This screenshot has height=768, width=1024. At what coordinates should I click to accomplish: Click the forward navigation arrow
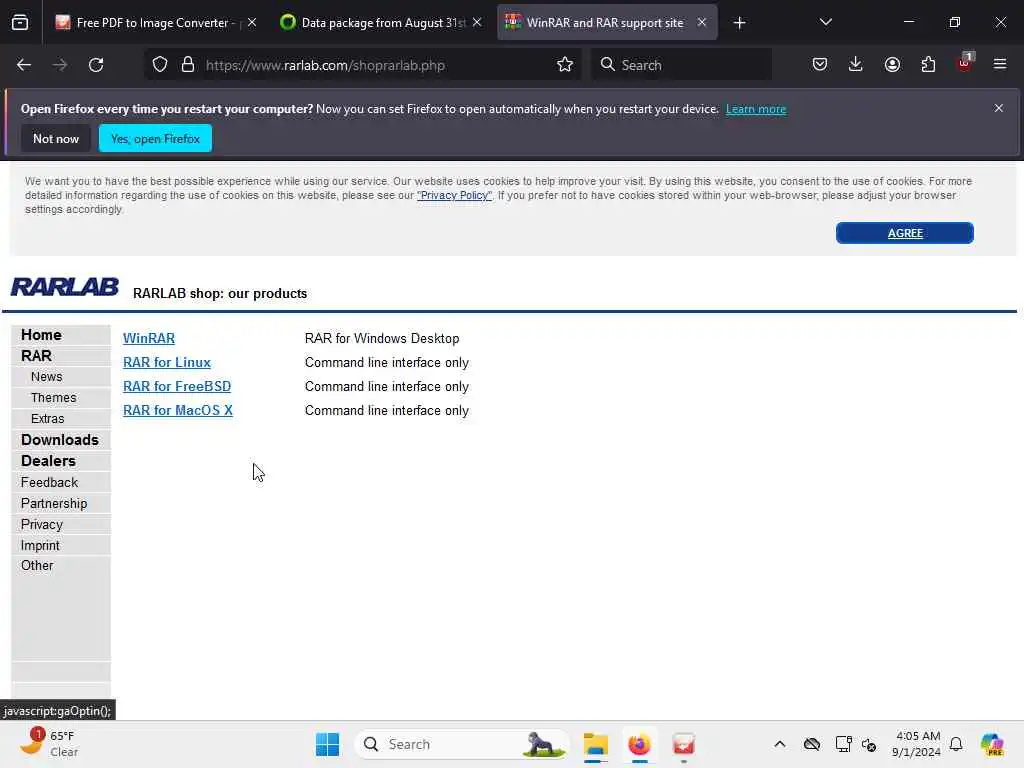[60, 65]
